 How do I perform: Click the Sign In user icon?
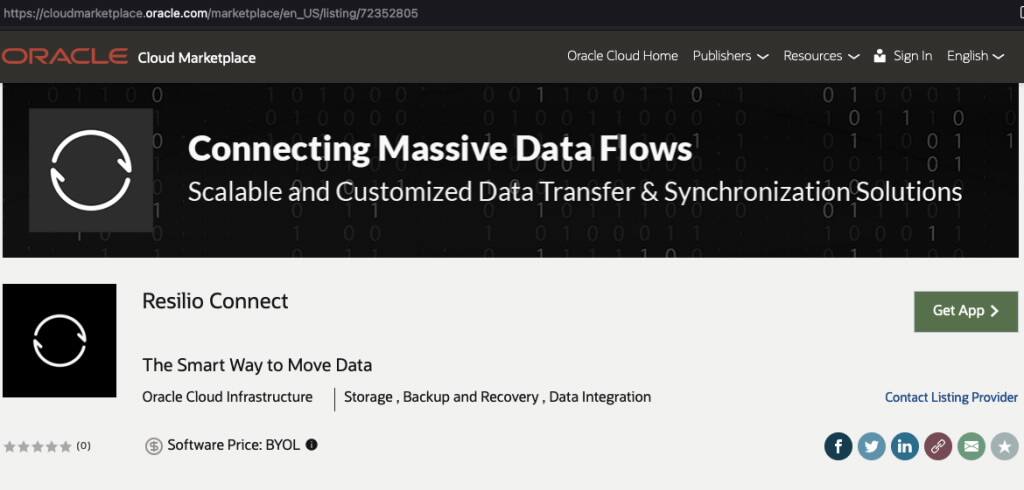[880, 56]
